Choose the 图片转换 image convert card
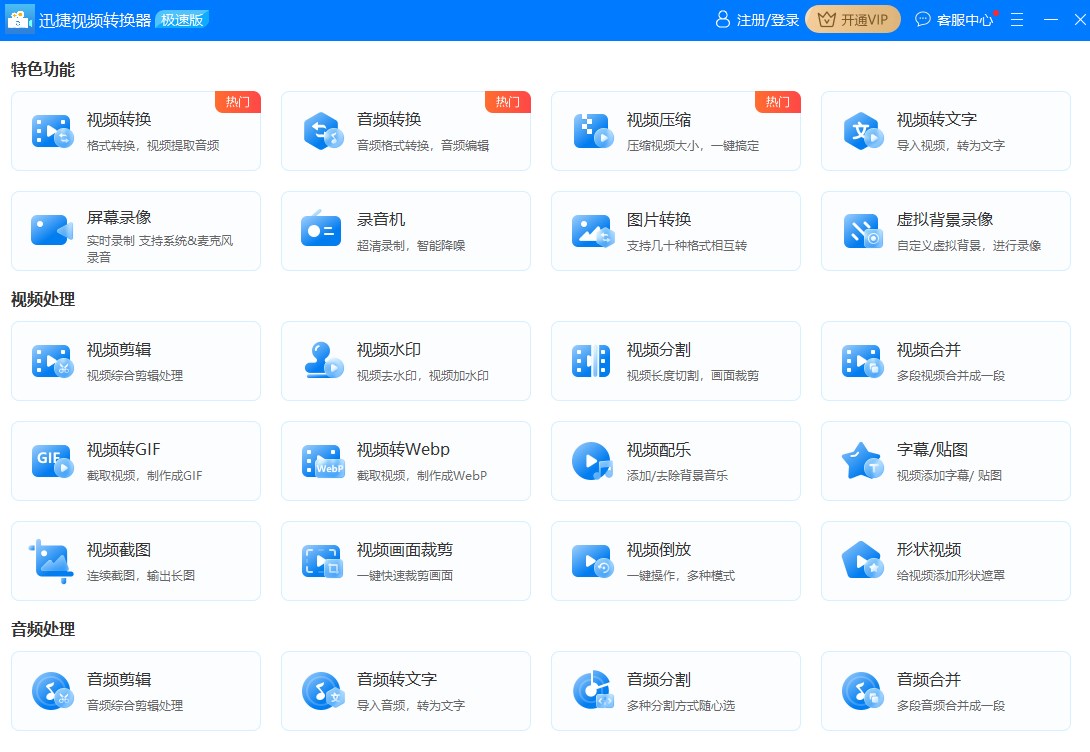Image resolution: width=1090 pixels, height=752 pixels. tap(676, 231)
